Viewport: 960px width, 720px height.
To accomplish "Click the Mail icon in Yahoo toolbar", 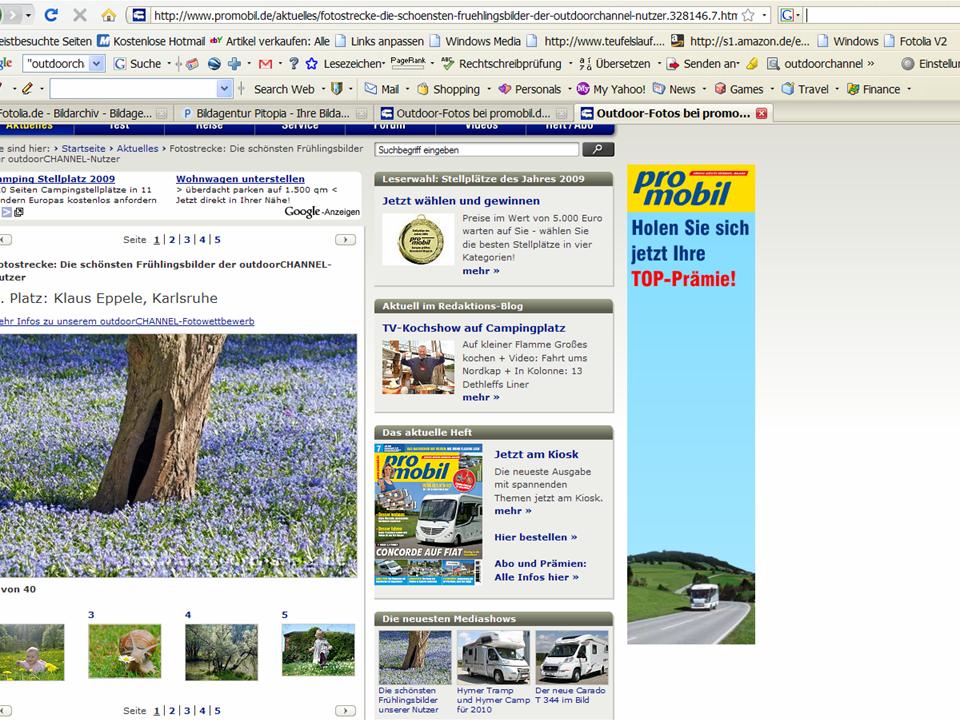I will [380, 89].
